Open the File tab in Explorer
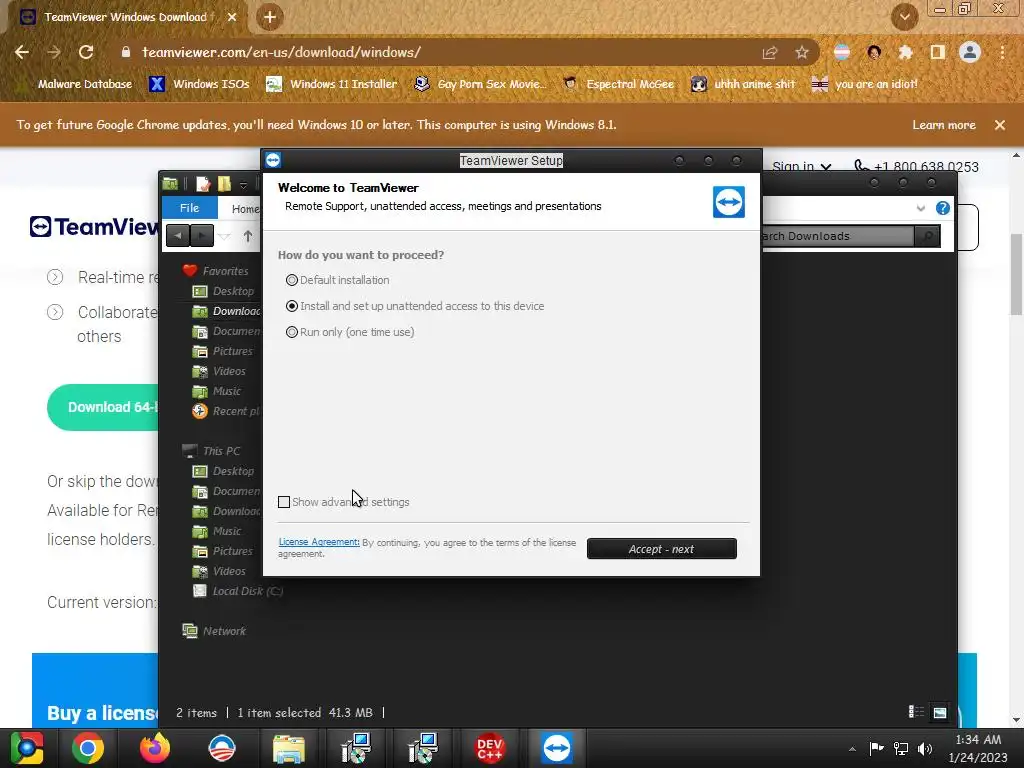Image resolution: width=1024 pixels, height=768 pixels. coord(189,208)
